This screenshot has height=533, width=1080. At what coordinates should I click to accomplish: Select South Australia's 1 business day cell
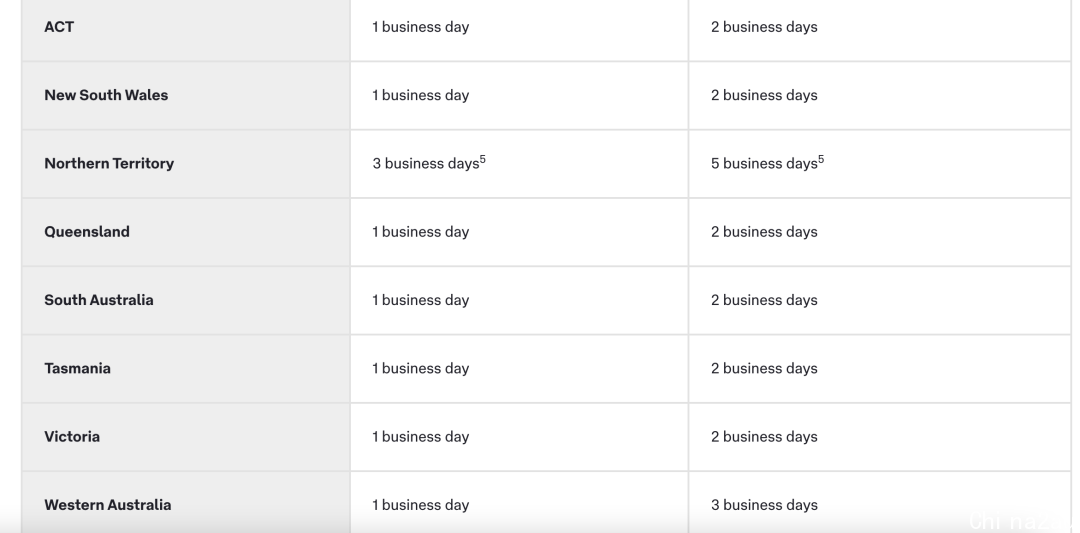coord(519,300)
